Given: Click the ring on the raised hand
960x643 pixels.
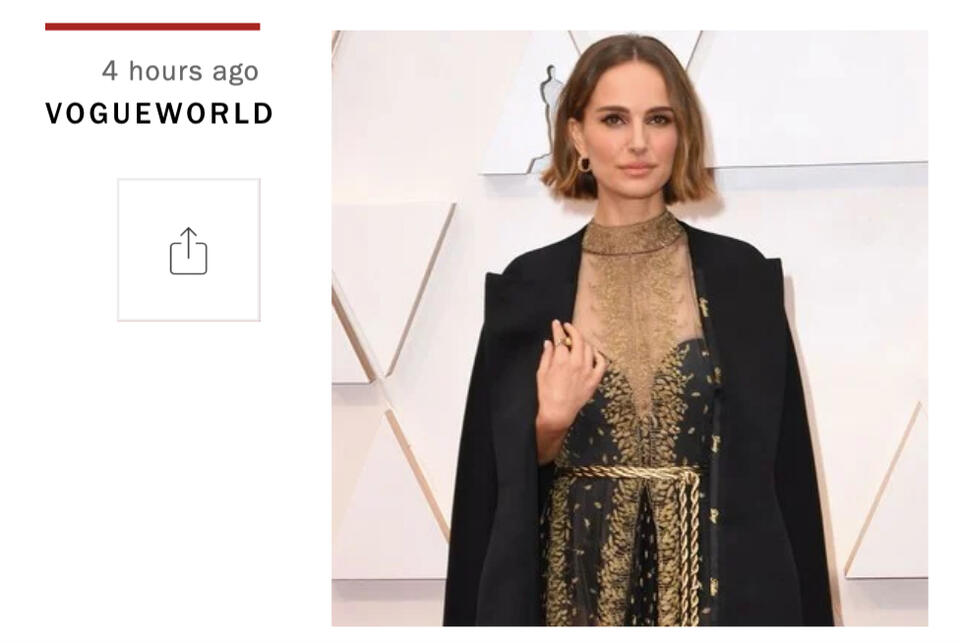Looking at the screenshot, I should 563,342.
